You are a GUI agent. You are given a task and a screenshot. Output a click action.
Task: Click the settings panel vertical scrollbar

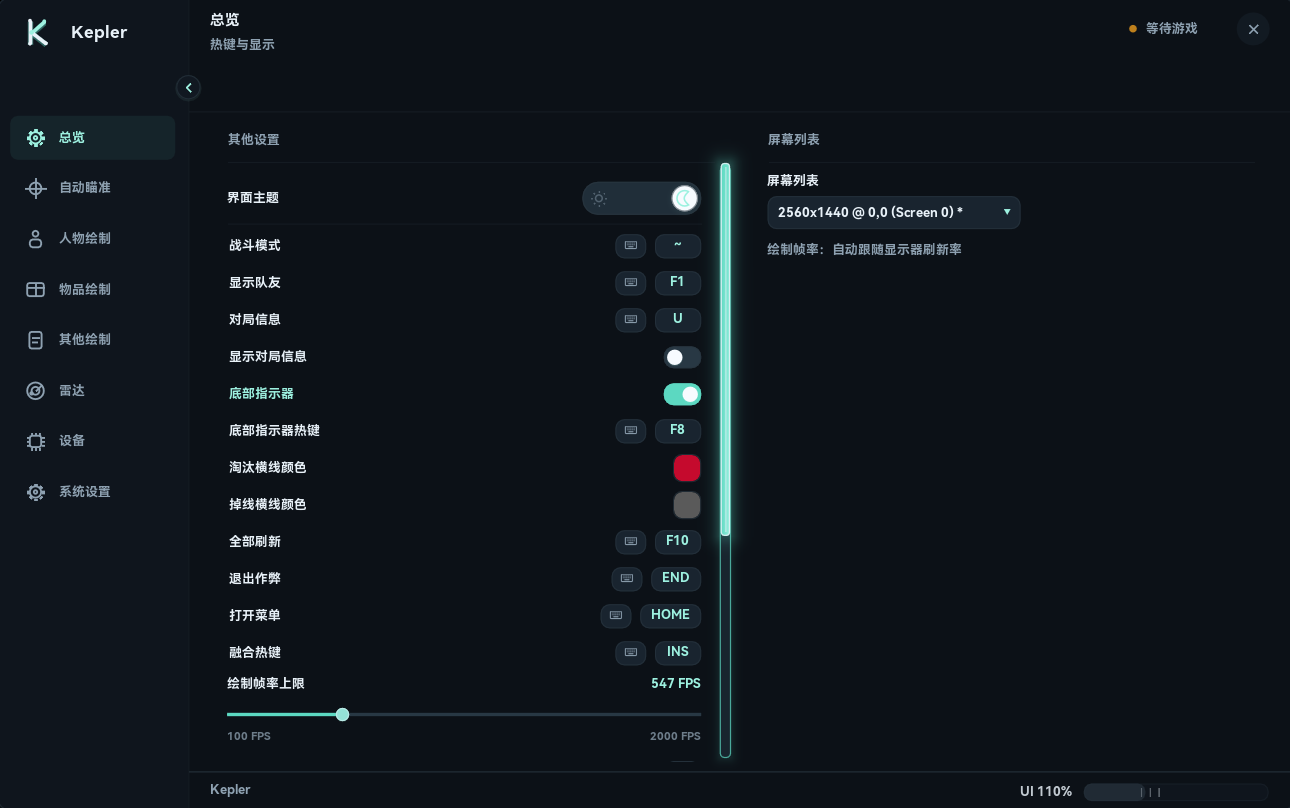click(x=725, y=460)
